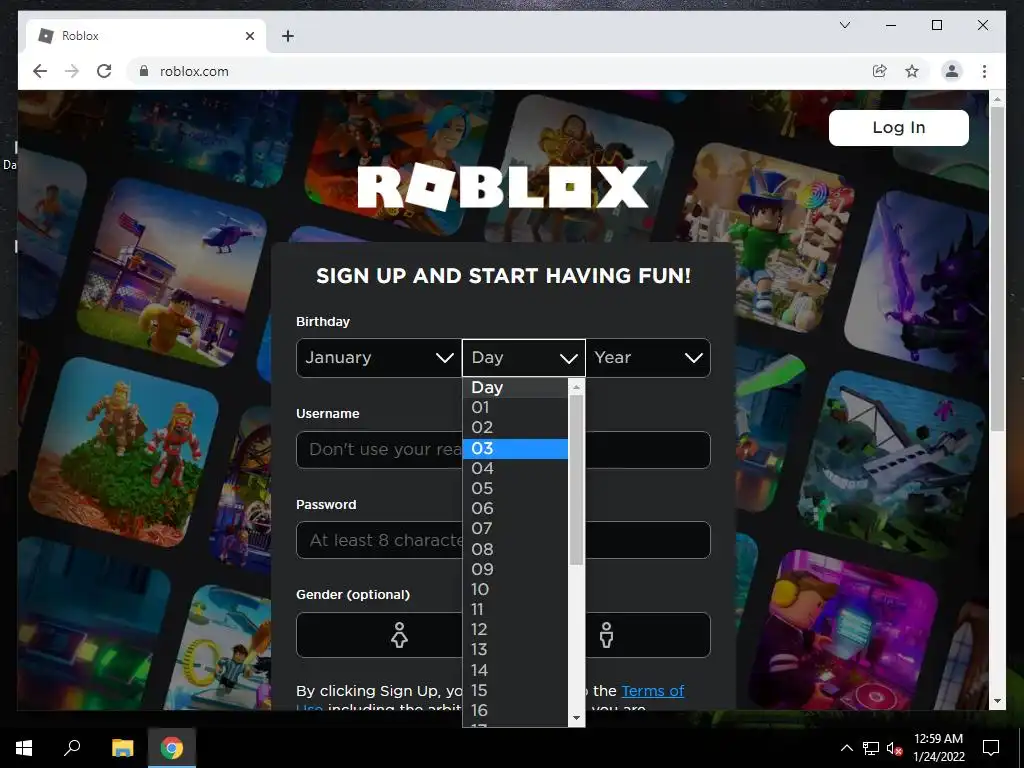Open new tab with plus button
Screen dimensions: 1024x768
[288, 36]
